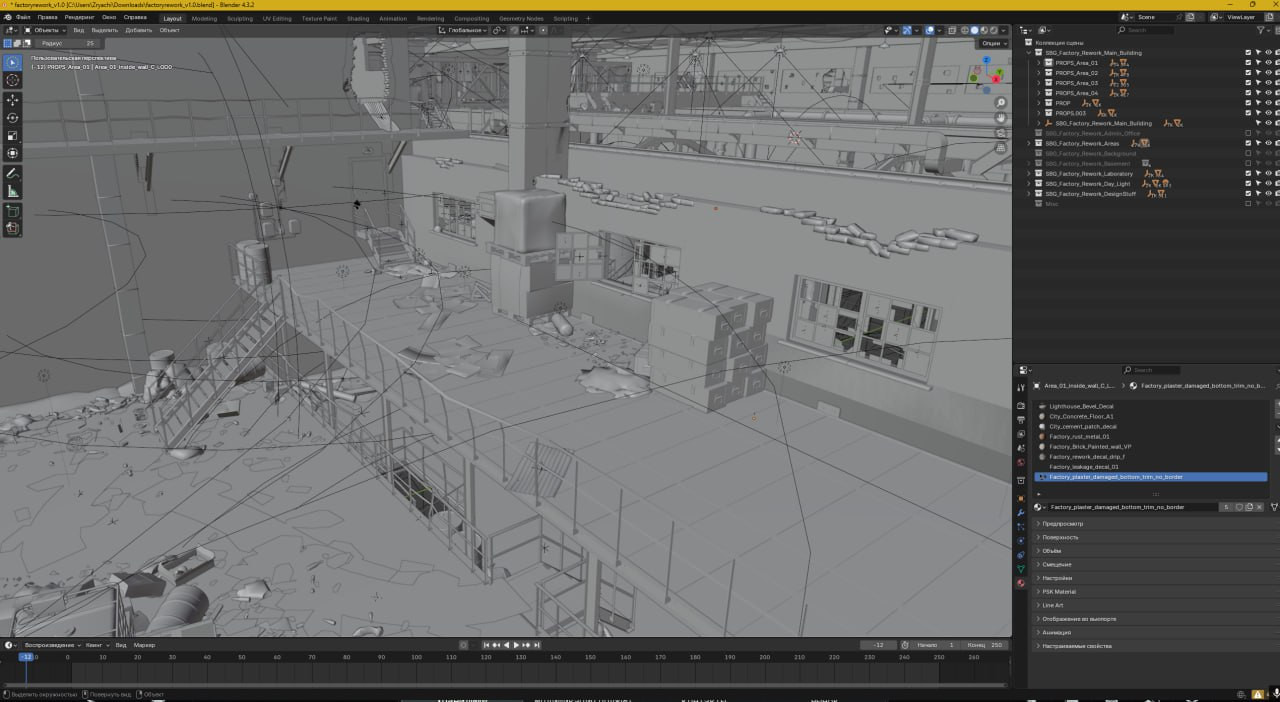Expand the PROPS_Area_01 collection tree
The image size is (1280, 702).
point(1039,63)
